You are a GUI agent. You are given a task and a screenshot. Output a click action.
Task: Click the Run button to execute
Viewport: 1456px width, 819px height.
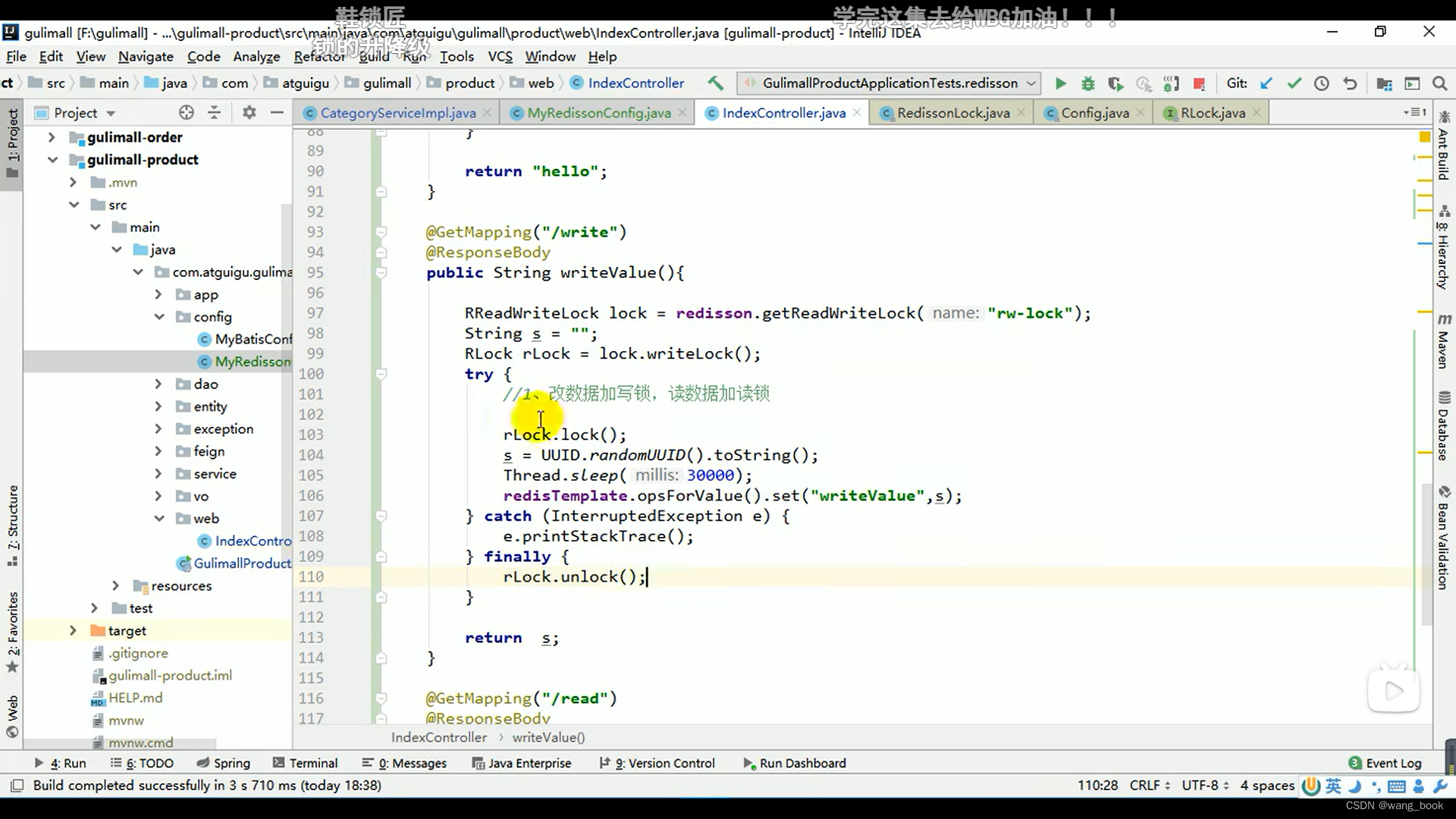[1060, 83]
